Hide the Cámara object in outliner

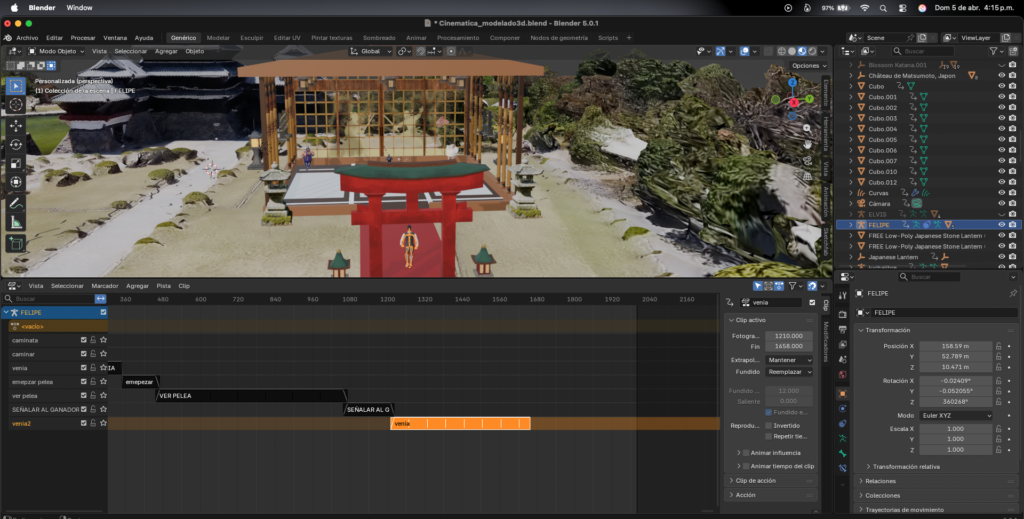tap(1001, 203)
